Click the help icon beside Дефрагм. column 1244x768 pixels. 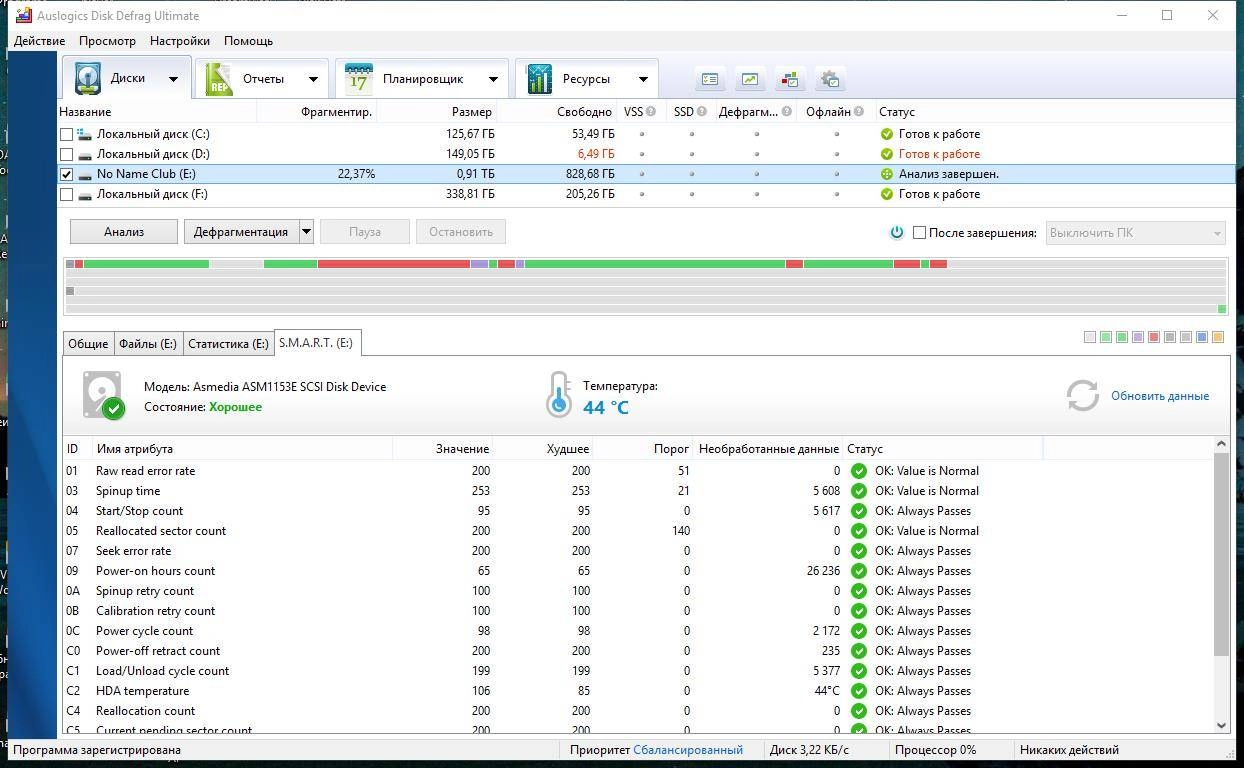[x=787, y=112]
